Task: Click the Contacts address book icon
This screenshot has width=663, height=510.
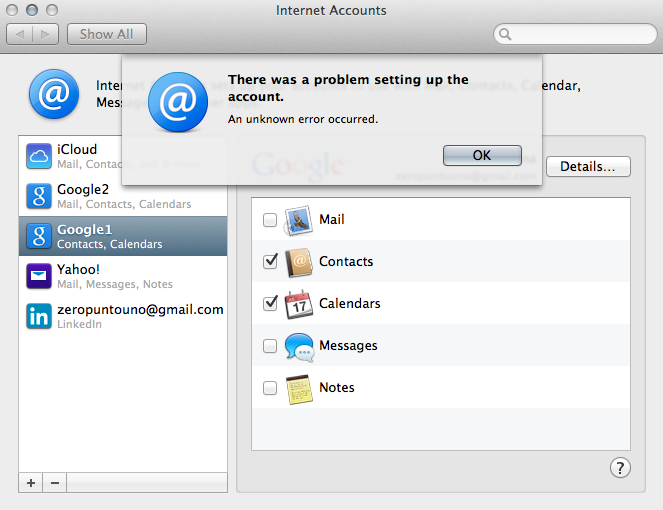Action: click(x=299, y=262)
